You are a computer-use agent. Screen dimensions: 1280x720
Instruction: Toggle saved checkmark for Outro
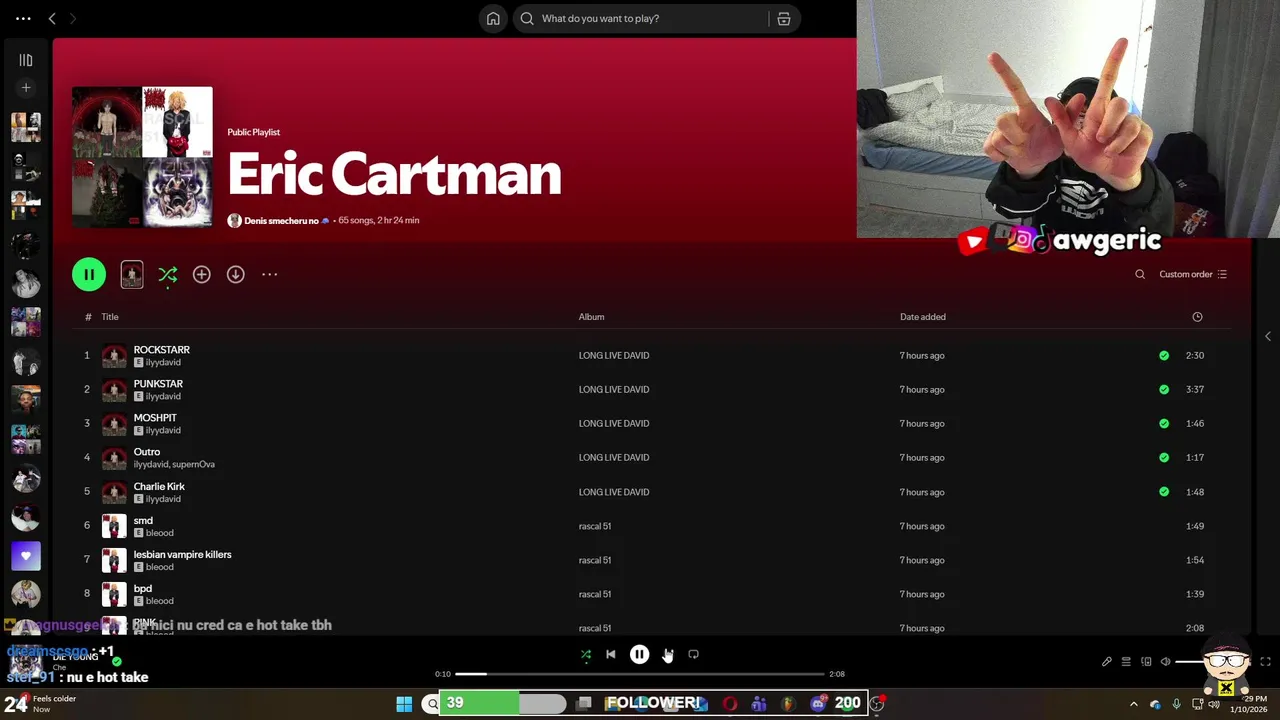click(x=1164, y=457)
